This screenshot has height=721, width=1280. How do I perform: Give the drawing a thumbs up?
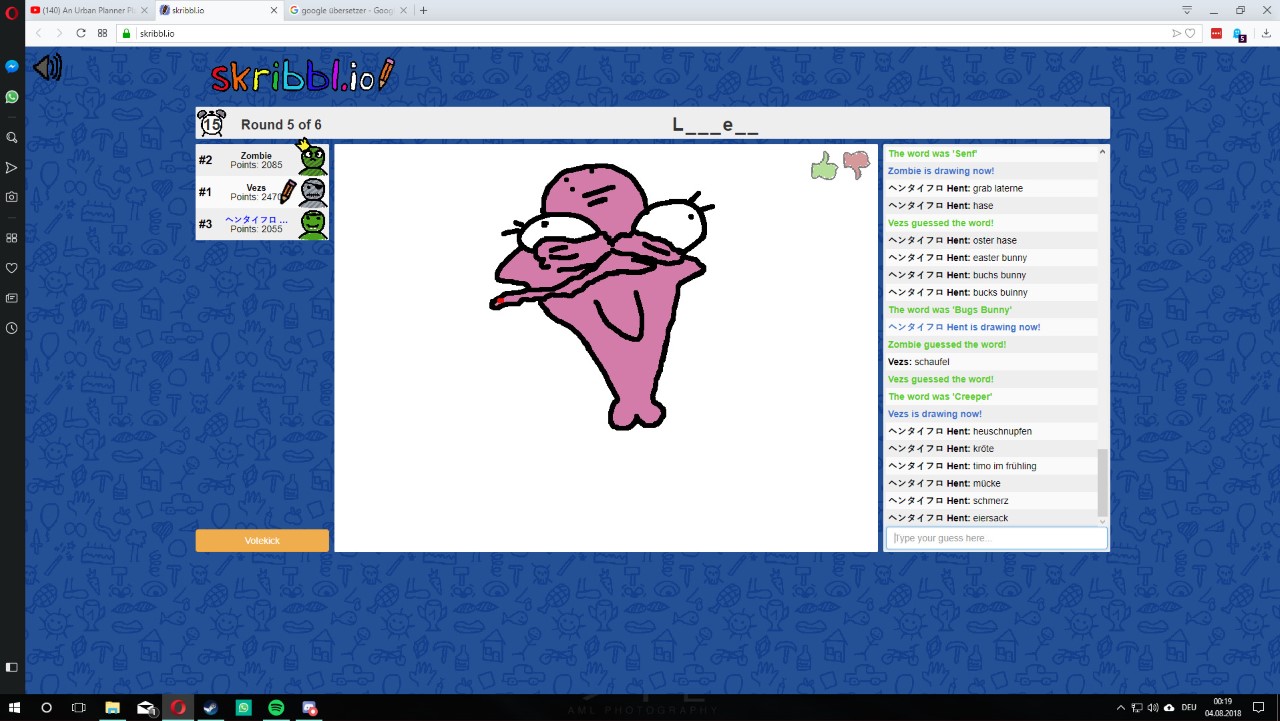[824, 166]
